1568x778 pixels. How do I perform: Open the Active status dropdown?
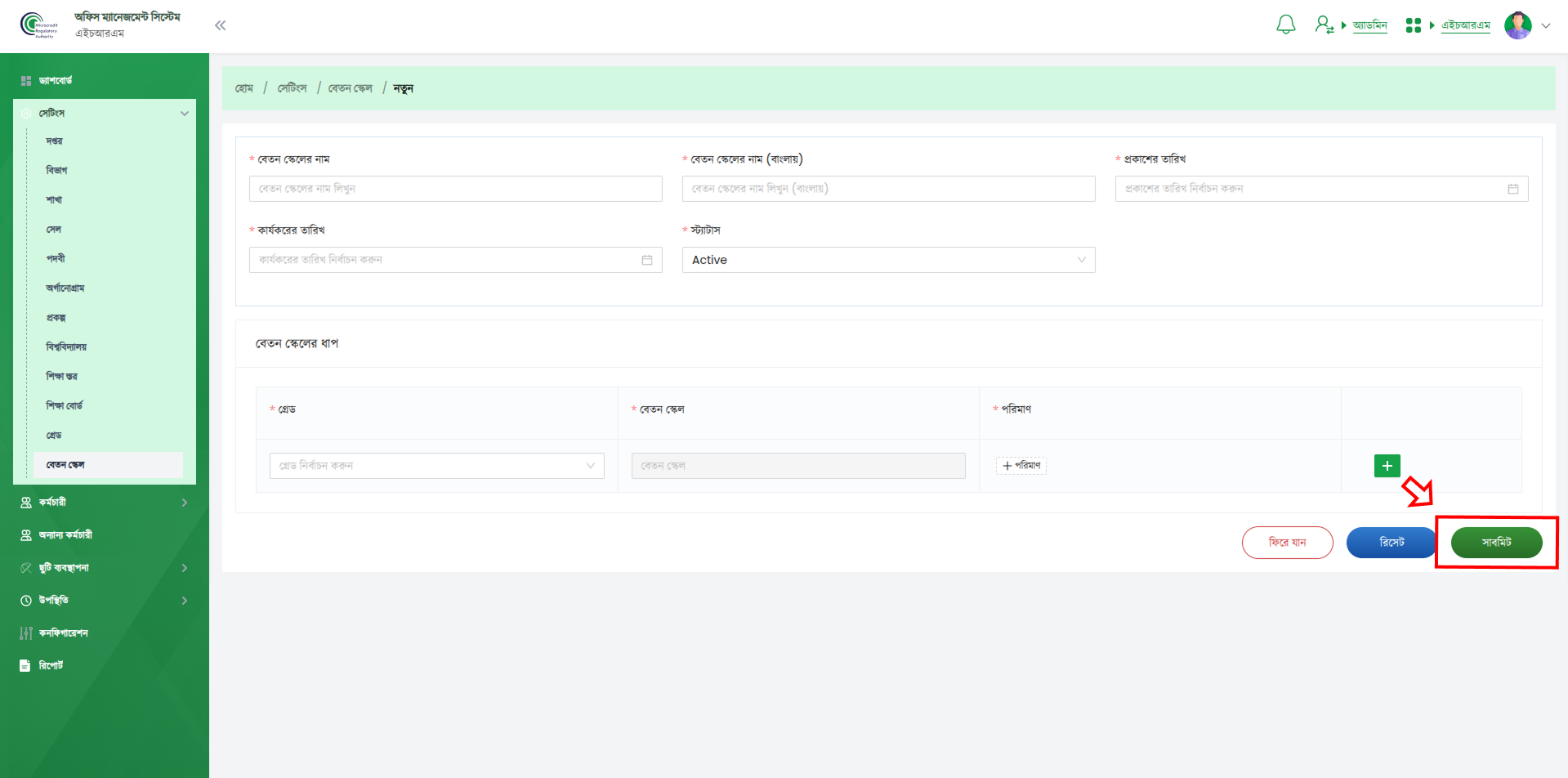[x=887, y=260]
